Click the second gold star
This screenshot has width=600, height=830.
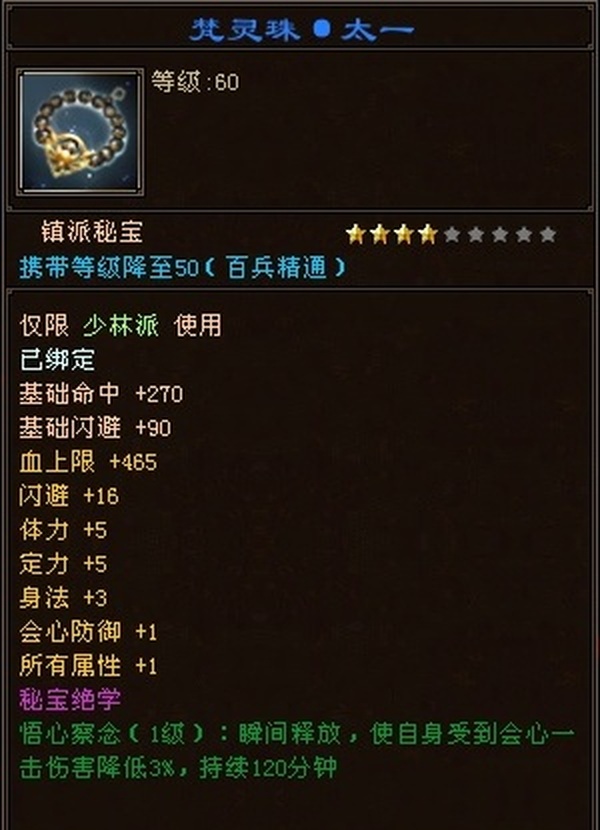click(380, 234)
